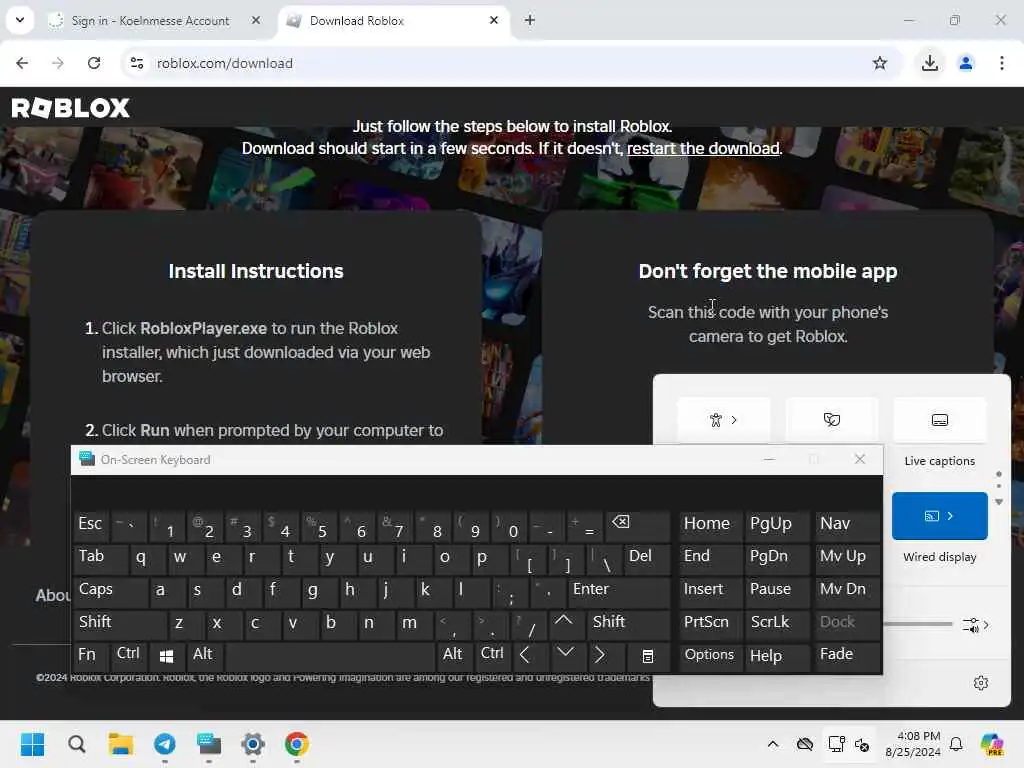Open Chrome downloads tray icon
The image size is (1024, 768).
(x=929, y=63)
